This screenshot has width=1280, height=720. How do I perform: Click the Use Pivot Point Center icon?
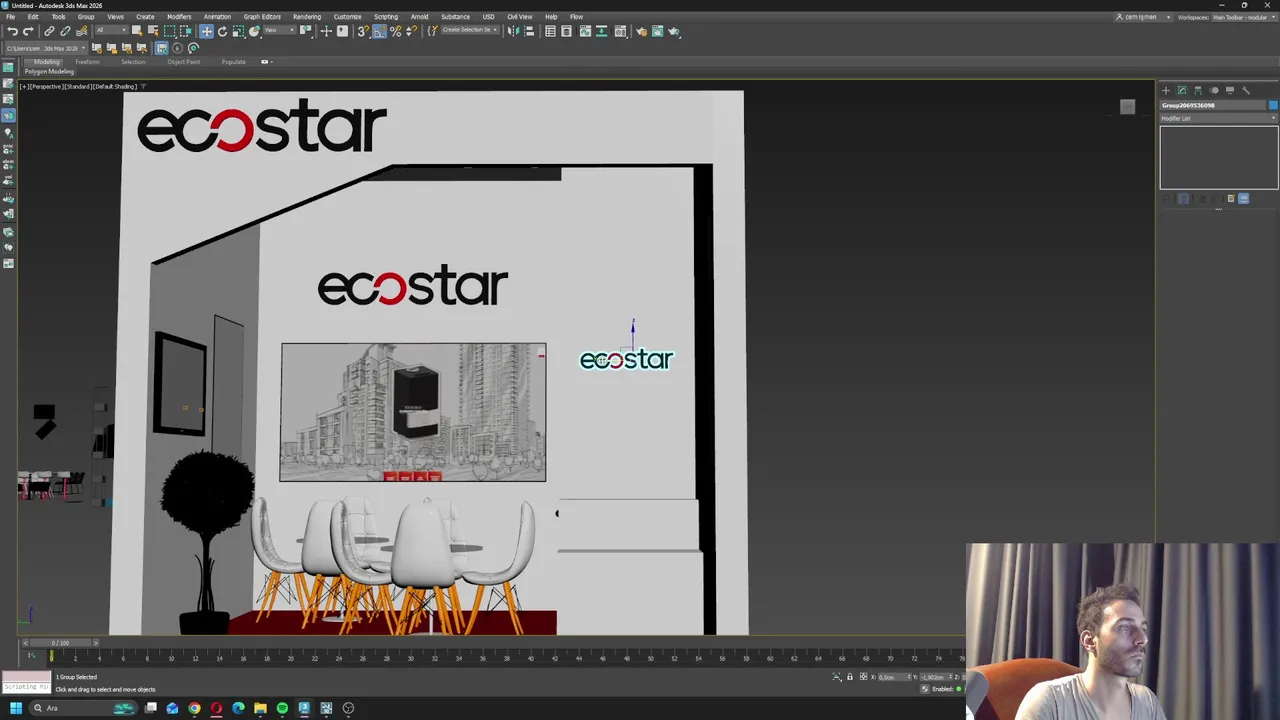[x=305, y=31]
